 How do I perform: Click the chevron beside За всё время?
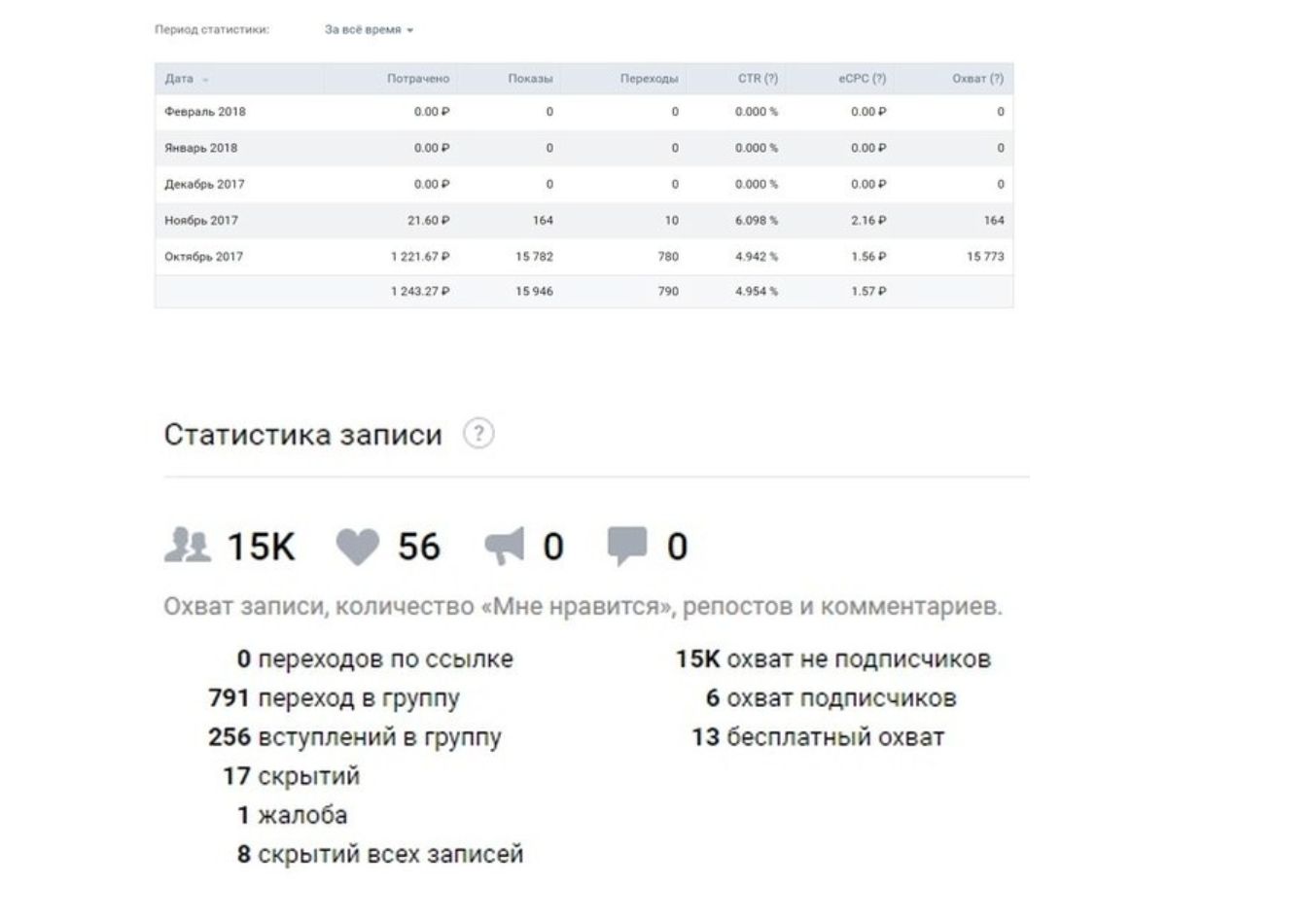[x=412, y=30]
